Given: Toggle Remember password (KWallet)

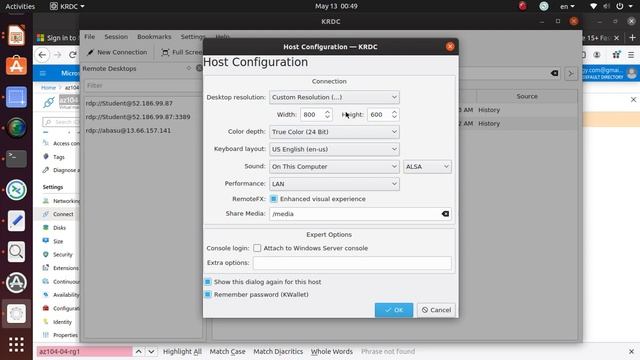Looking at the screenshot, I should click(208, 294).
